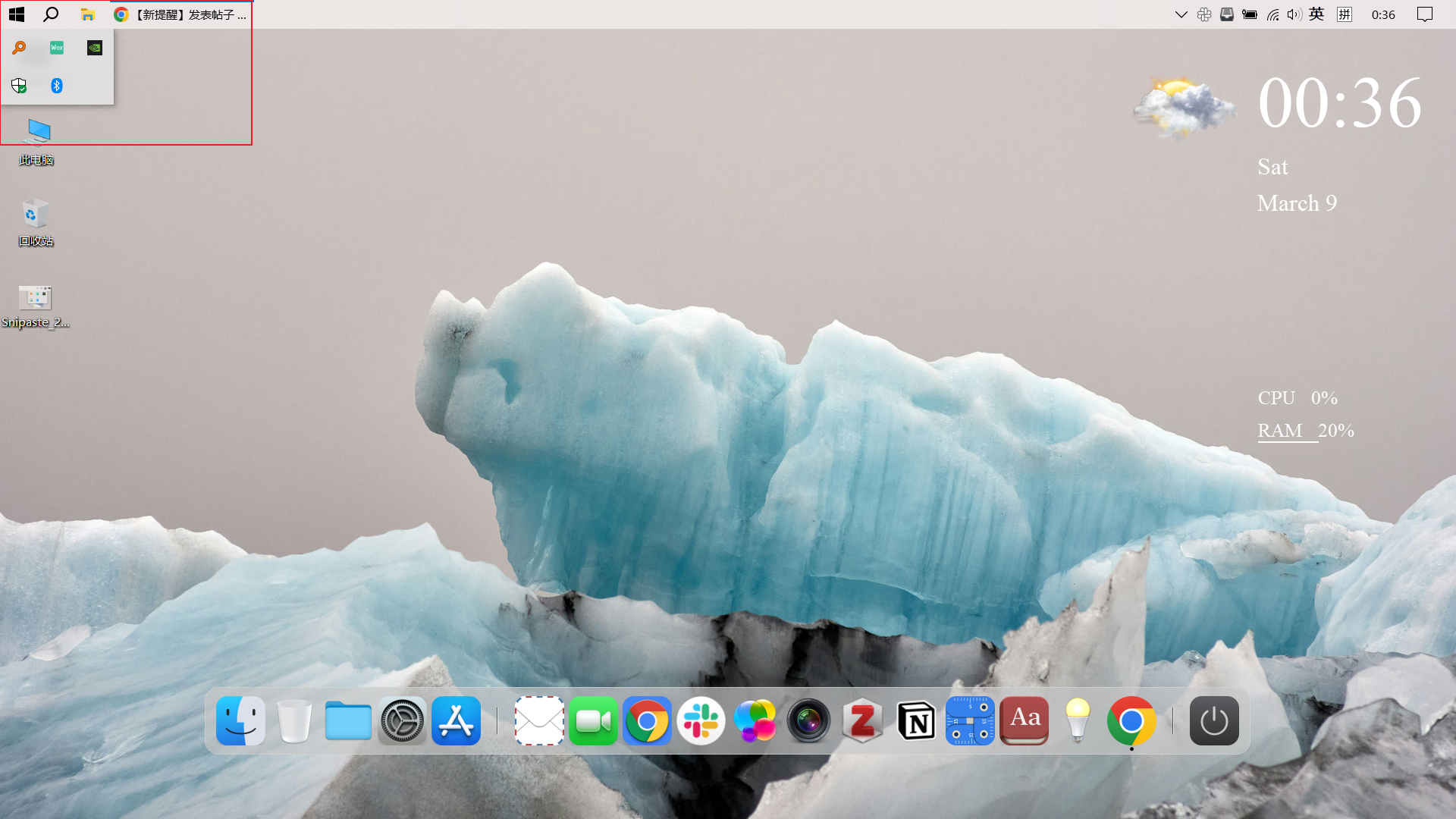Open the Wox launcher tray icon
The image size is (1456, 819).
point(57,48)
